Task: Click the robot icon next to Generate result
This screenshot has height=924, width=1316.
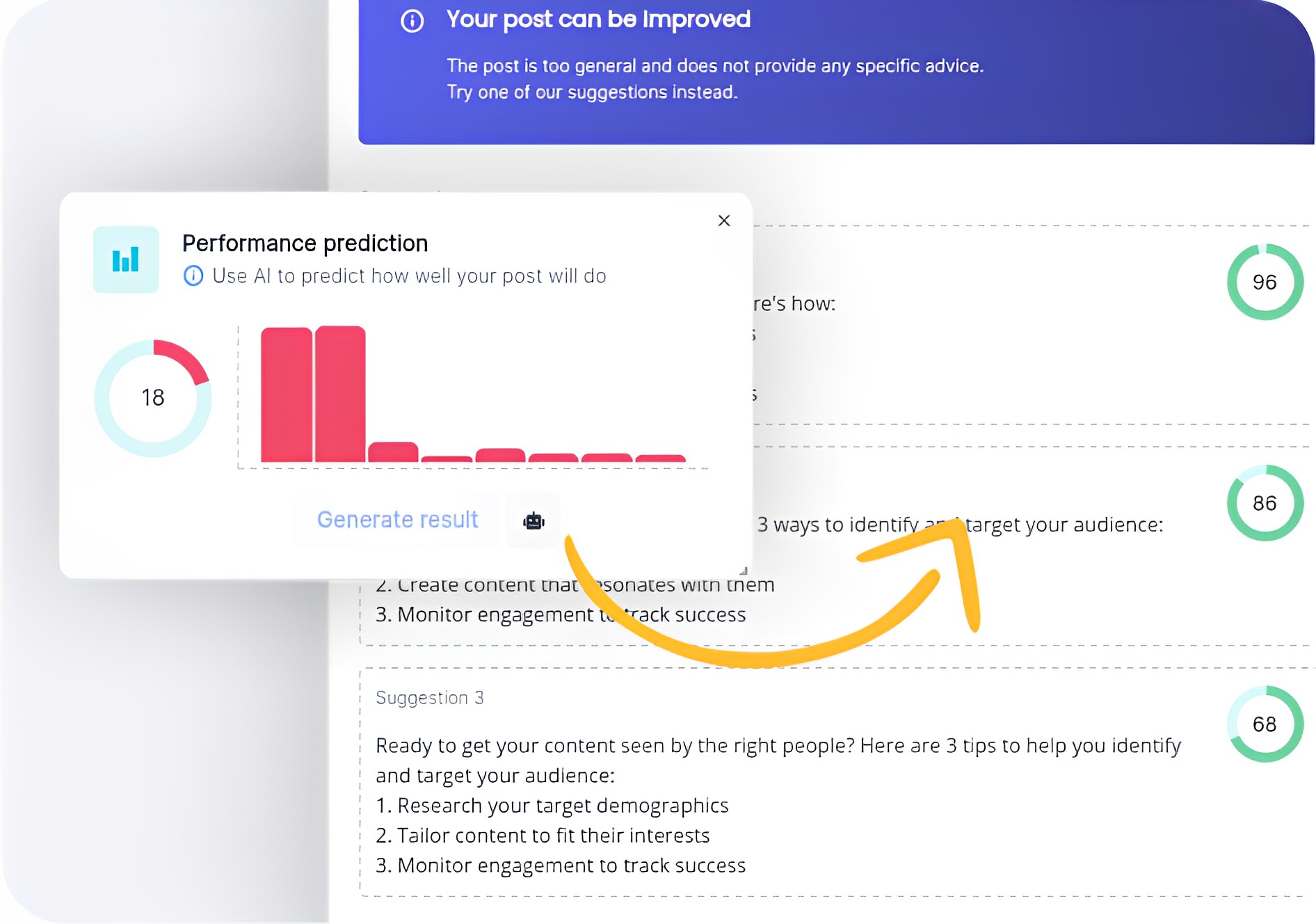Action: (533, 520)
